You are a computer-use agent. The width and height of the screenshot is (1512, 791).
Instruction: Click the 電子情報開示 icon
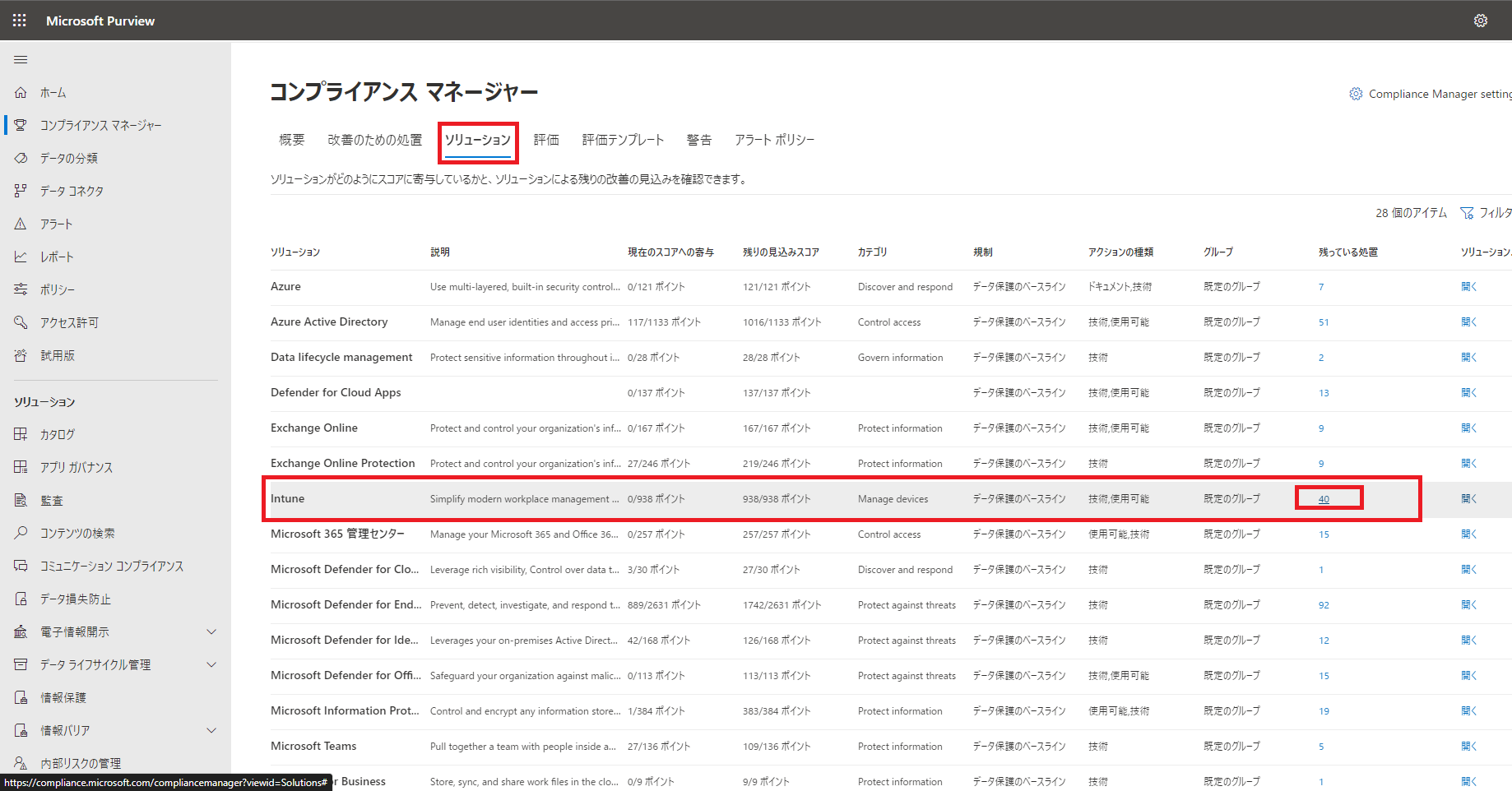[x=21, y=631]
